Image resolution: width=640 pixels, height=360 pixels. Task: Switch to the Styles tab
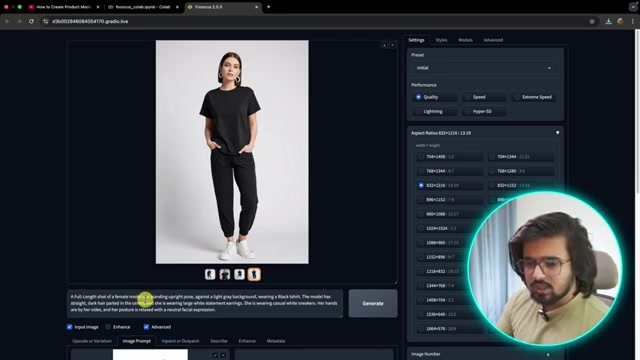point(441,40)
